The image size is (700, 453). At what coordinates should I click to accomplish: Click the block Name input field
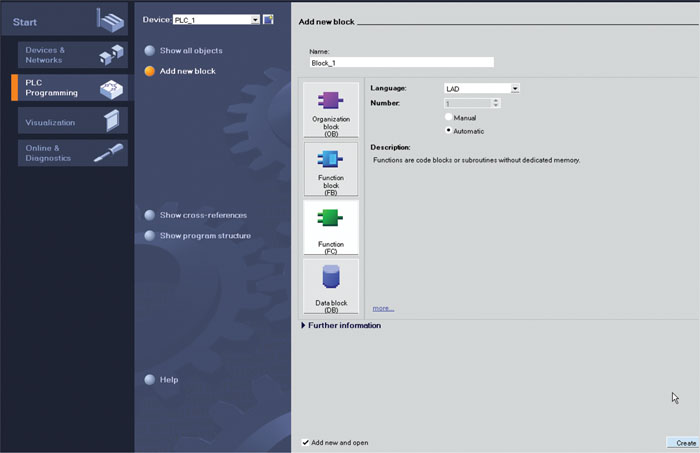(x=401, y=62)
